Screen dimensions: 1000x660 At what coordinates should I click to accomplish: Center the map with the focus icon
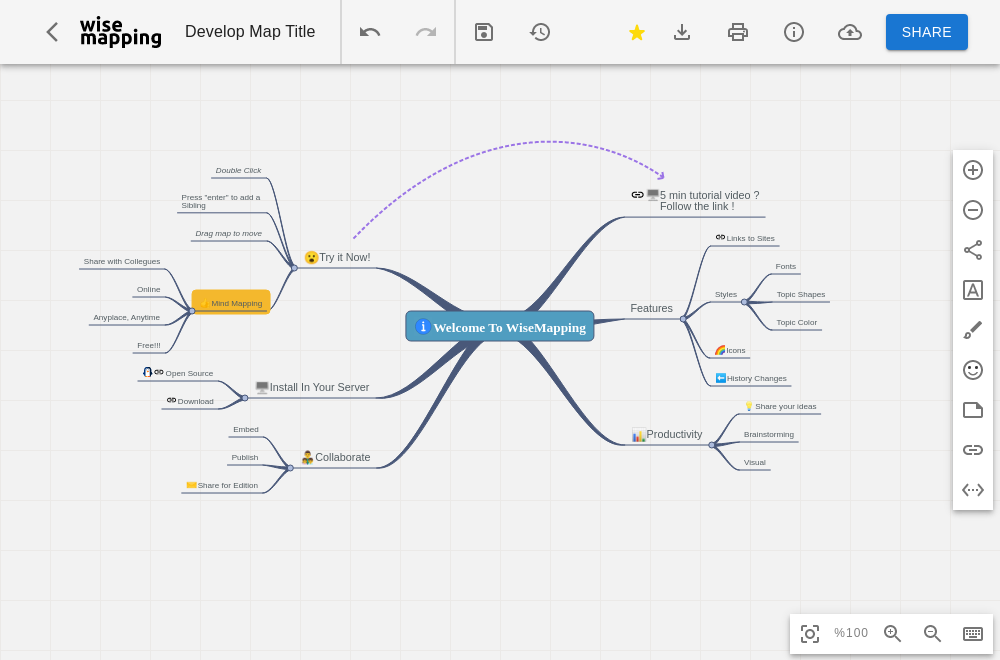point(810,633)
